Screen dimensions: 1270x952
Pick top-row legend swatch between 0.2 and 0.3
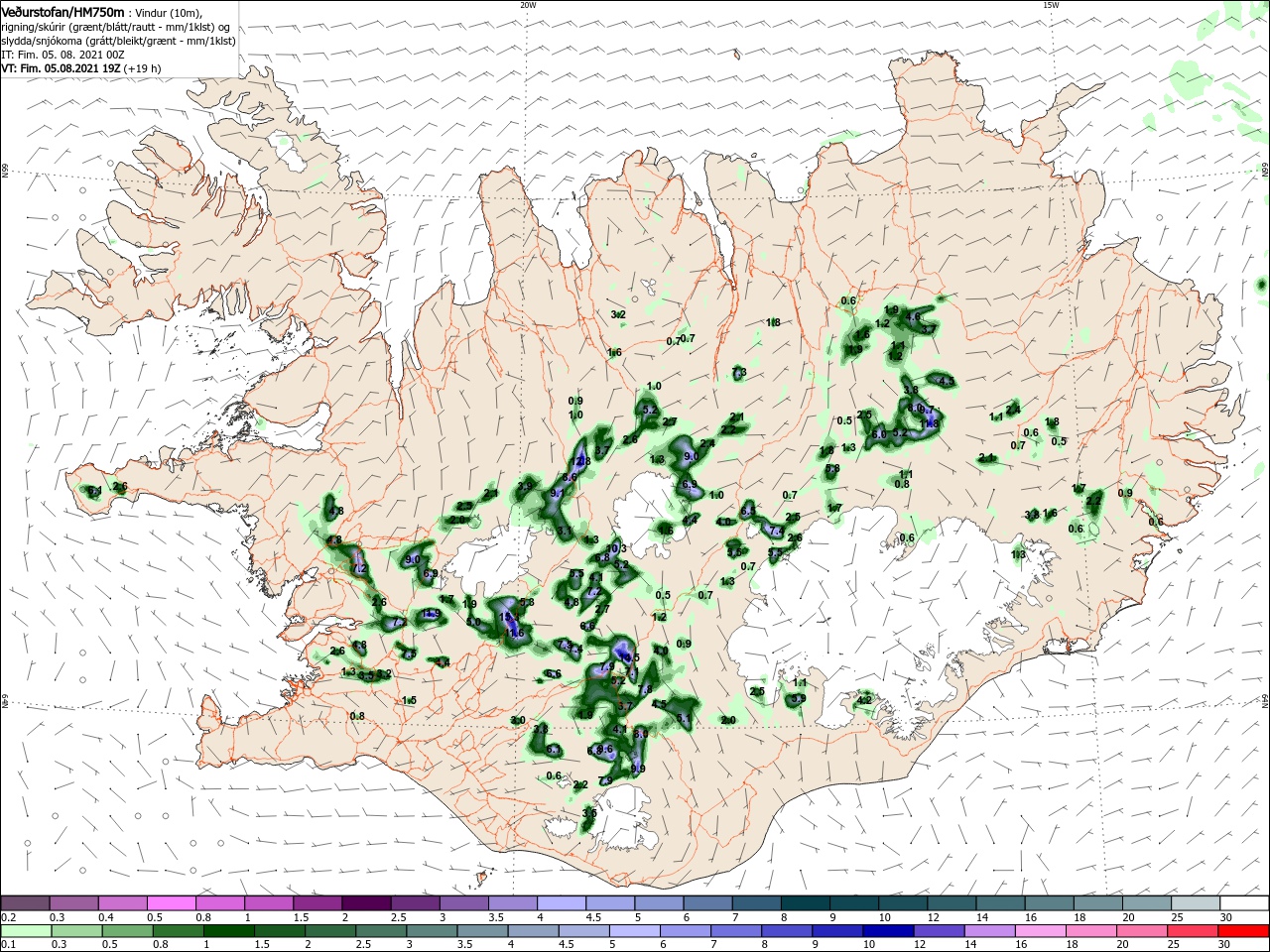(25, 902)
